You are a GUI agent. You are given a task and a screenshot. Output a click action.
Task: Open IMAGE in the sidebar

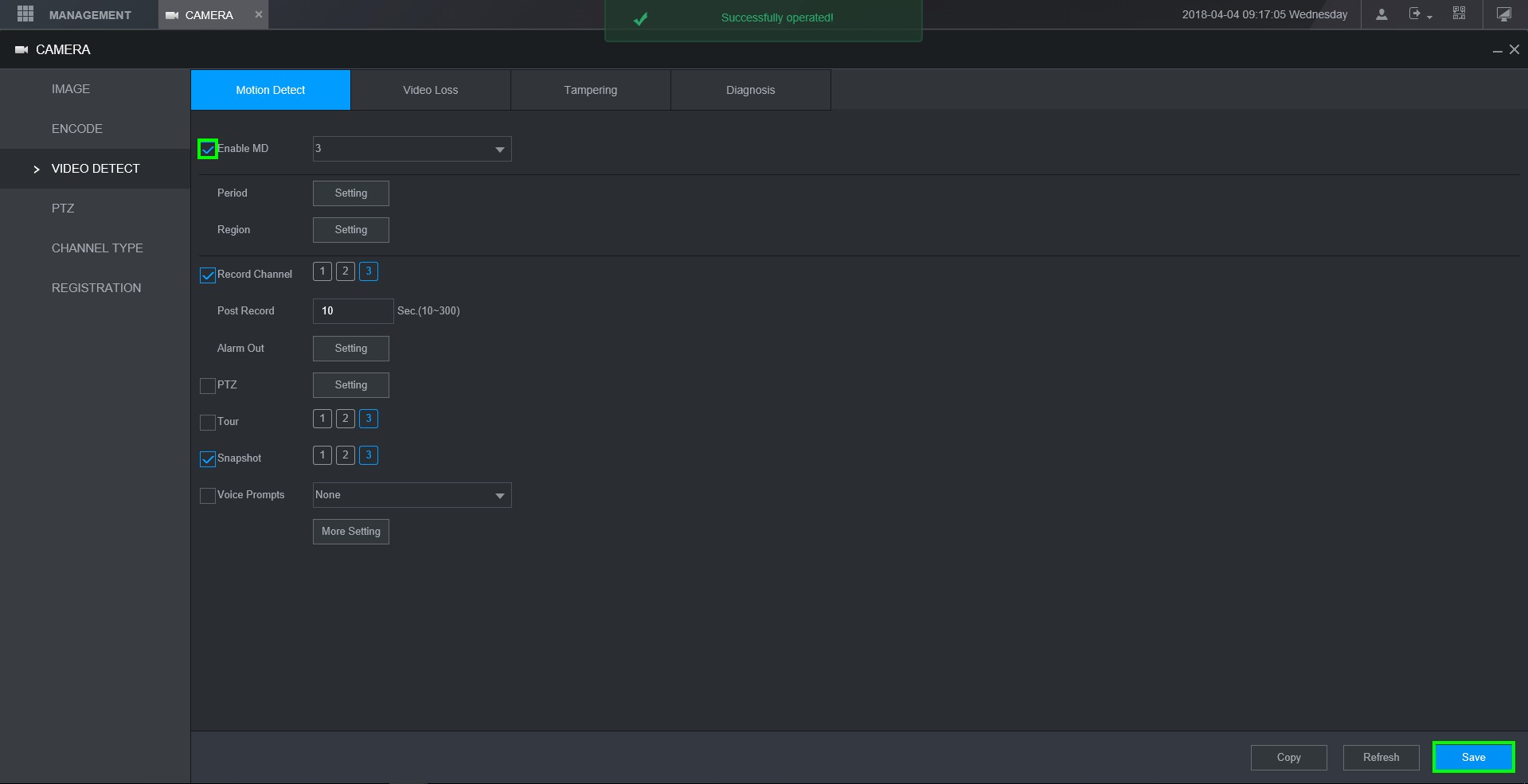pos(95,89)
